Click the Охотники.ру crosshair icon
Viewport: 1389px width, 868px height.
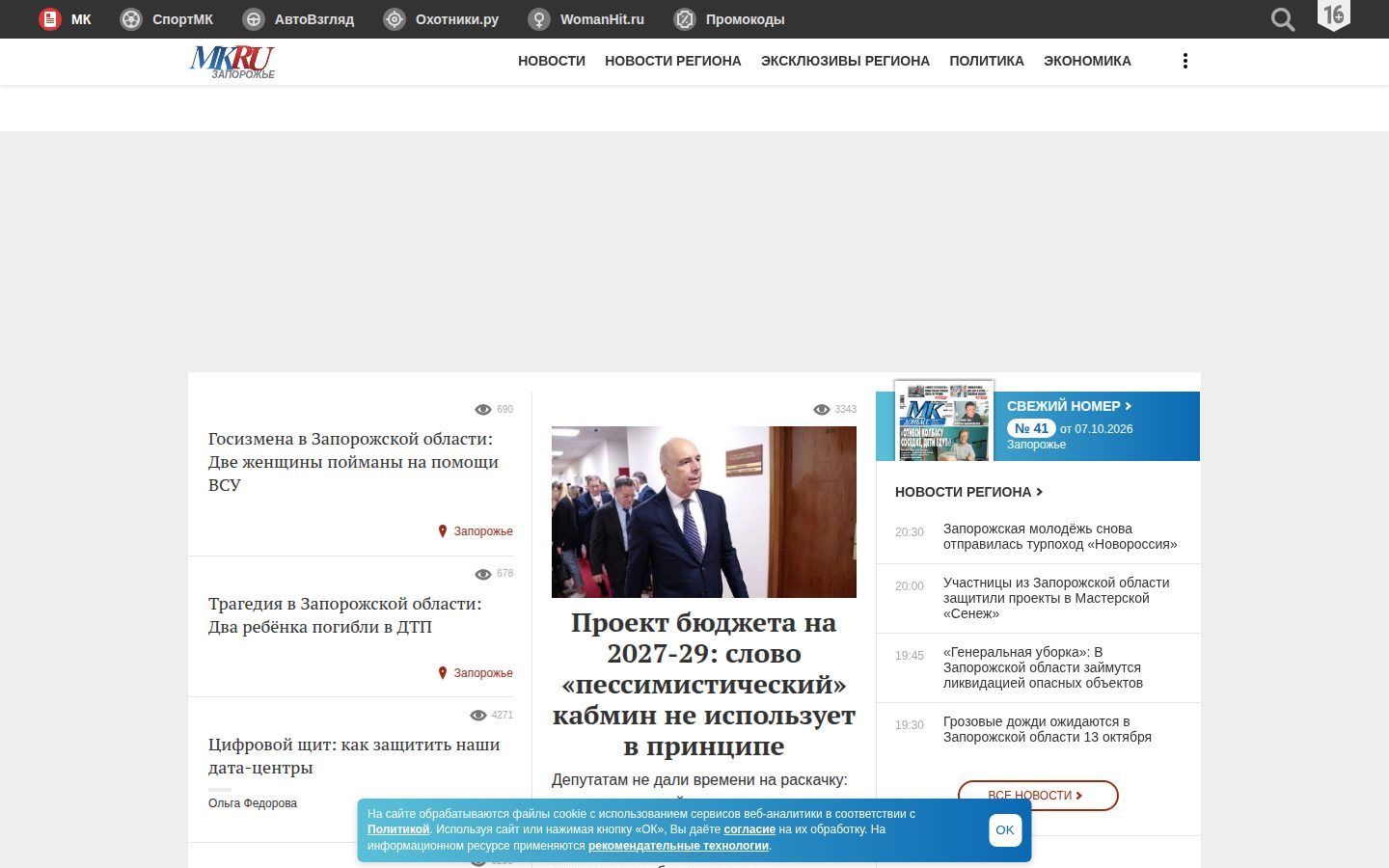(x=395, y=19)
